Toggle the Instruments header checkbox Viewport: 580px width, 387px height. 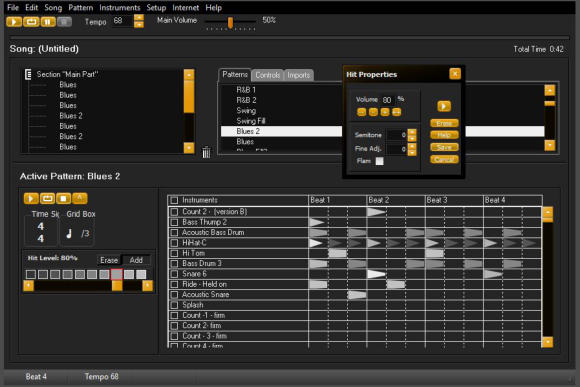[174, 200]
